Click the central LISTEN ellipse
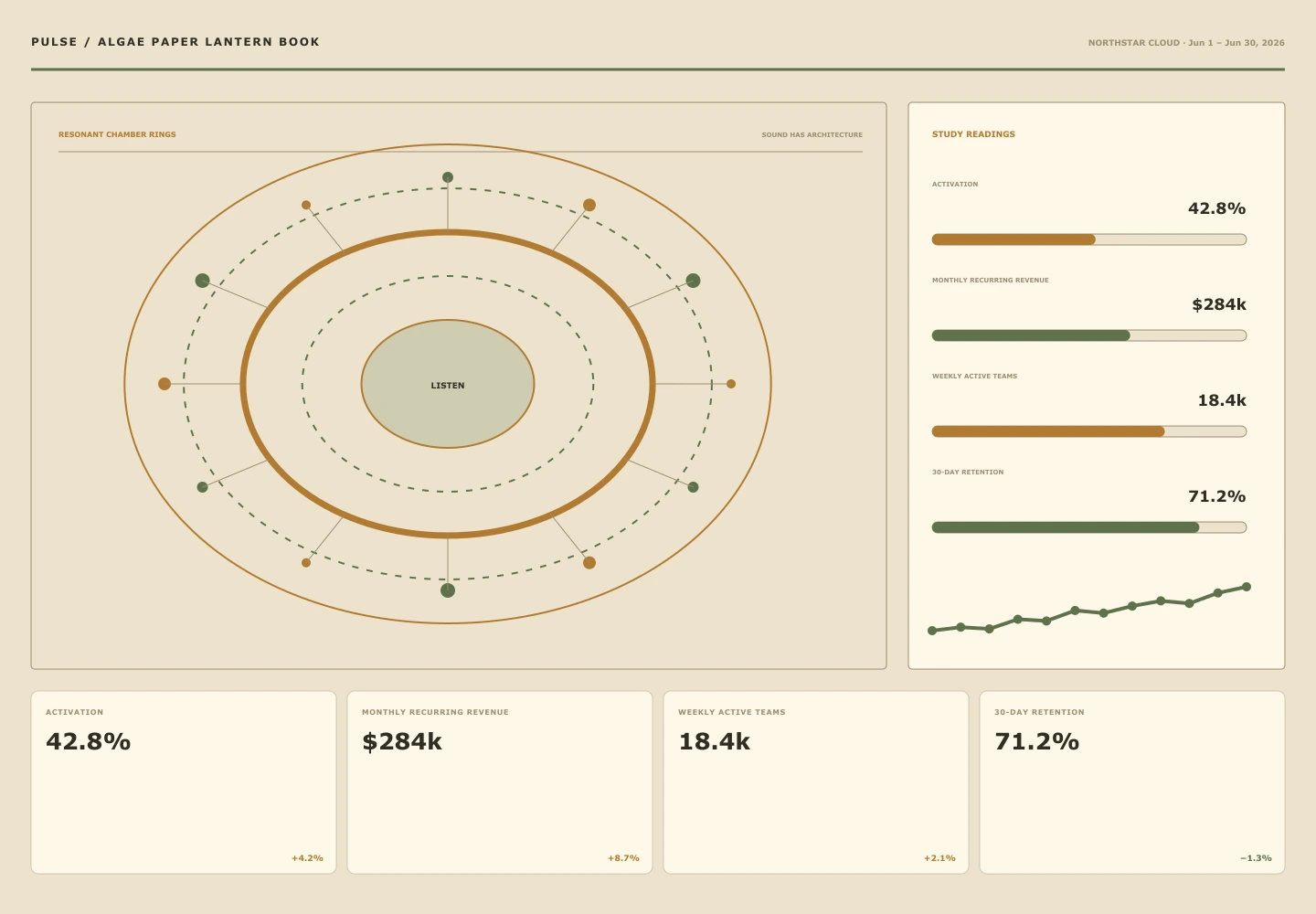Screen dimensions: 1316x914 click(448, 384)
